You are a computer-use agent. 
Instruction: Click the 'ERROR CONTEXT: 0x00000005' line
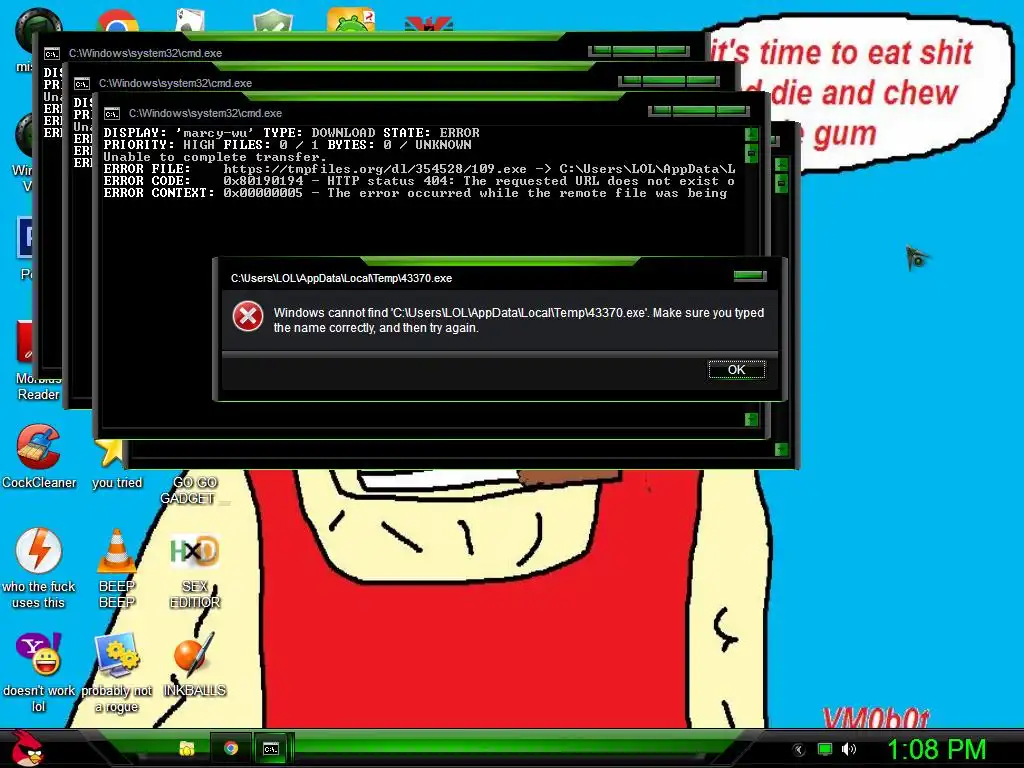click(415, 193)
